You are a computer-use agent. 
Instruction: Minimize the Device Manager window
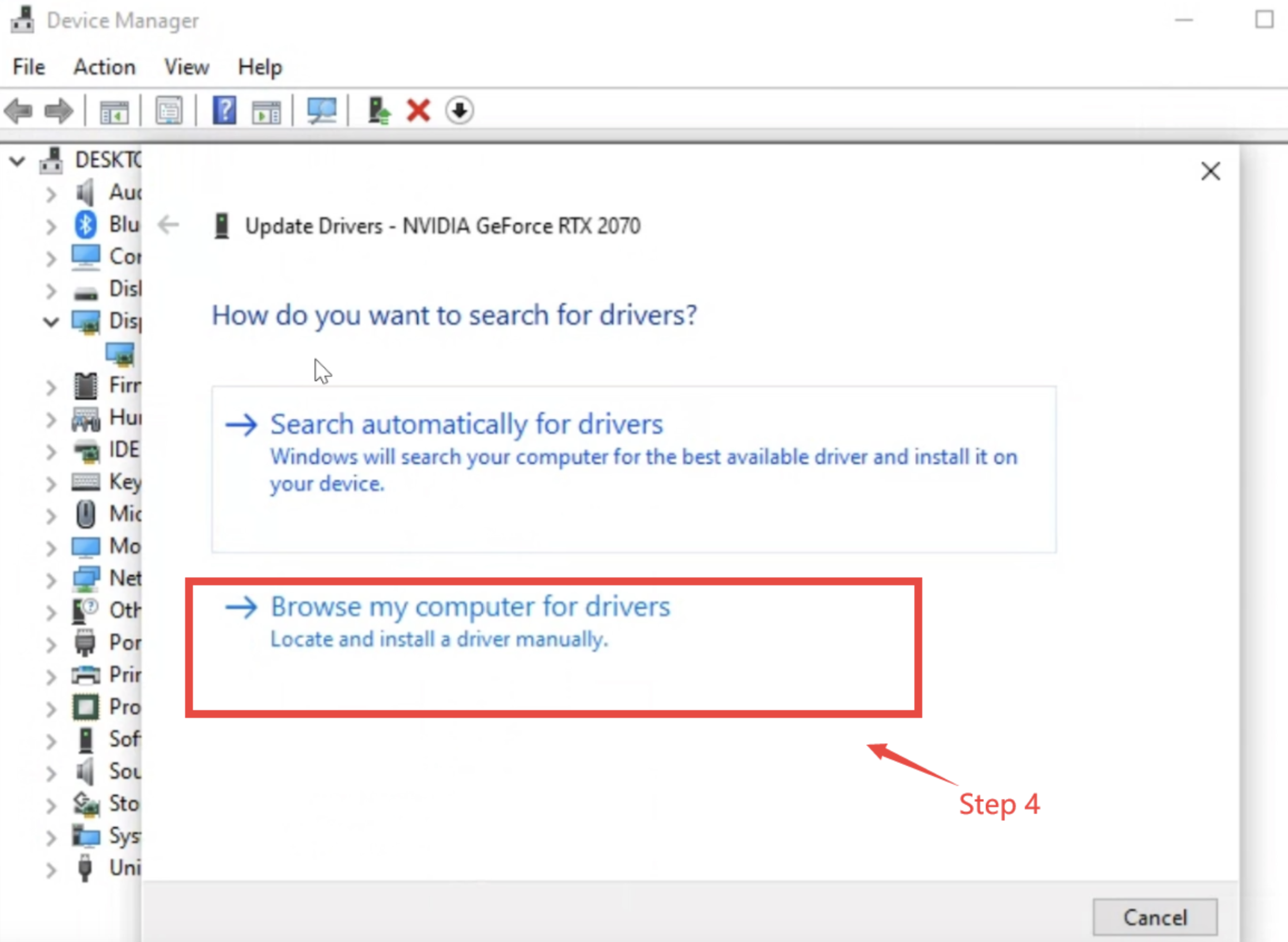point(1184,20)
